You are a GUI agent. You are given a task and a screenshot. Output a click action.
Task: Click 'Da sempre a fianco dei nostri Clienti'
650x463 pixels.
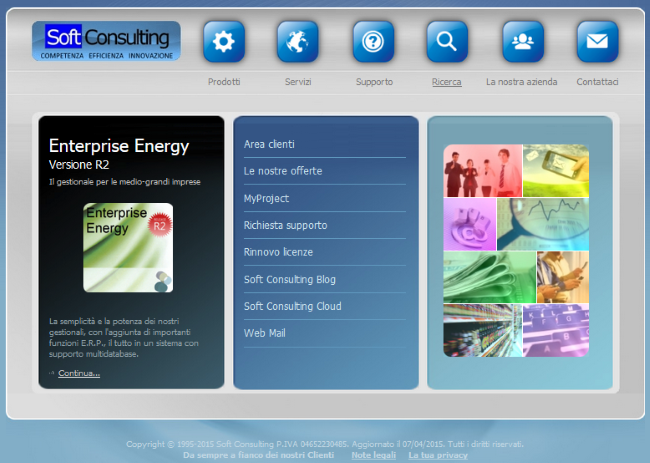(x=258, y=455)
